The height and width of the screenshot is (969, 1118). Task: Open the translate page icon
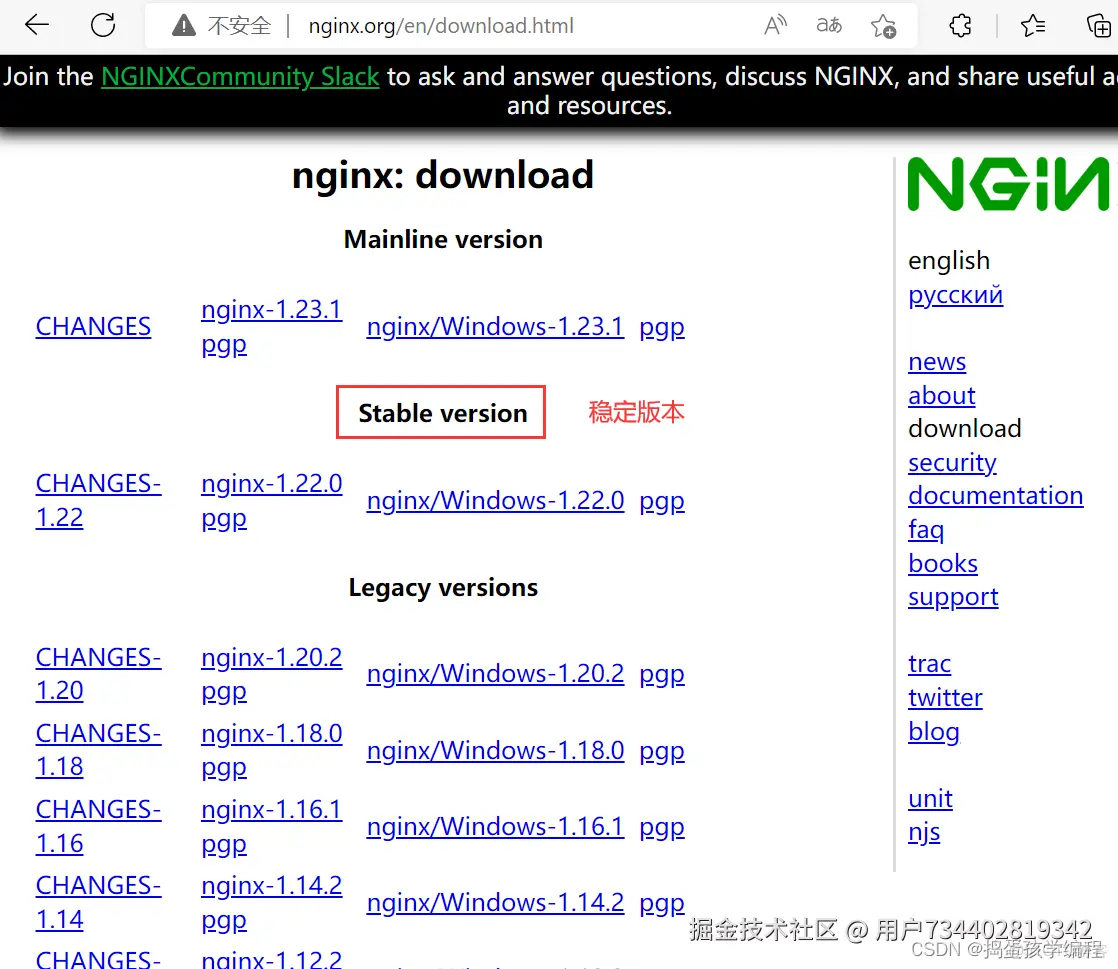point(829,26)
